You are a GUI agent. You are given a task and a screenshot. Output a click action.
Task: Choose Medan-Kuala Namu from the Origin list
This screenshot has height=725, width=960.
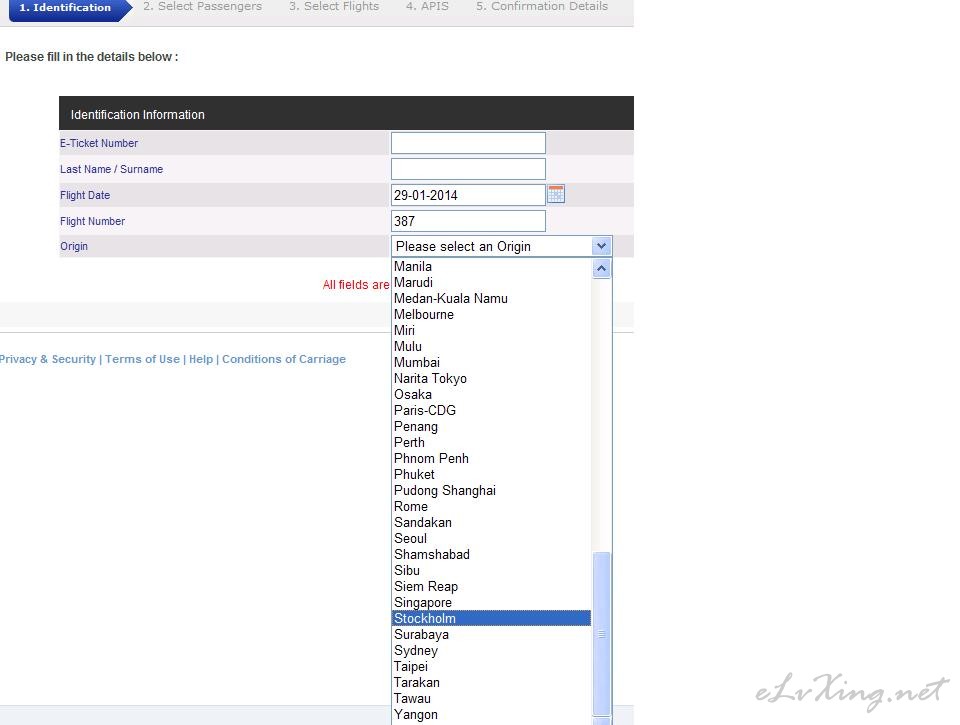pos(492,298)
